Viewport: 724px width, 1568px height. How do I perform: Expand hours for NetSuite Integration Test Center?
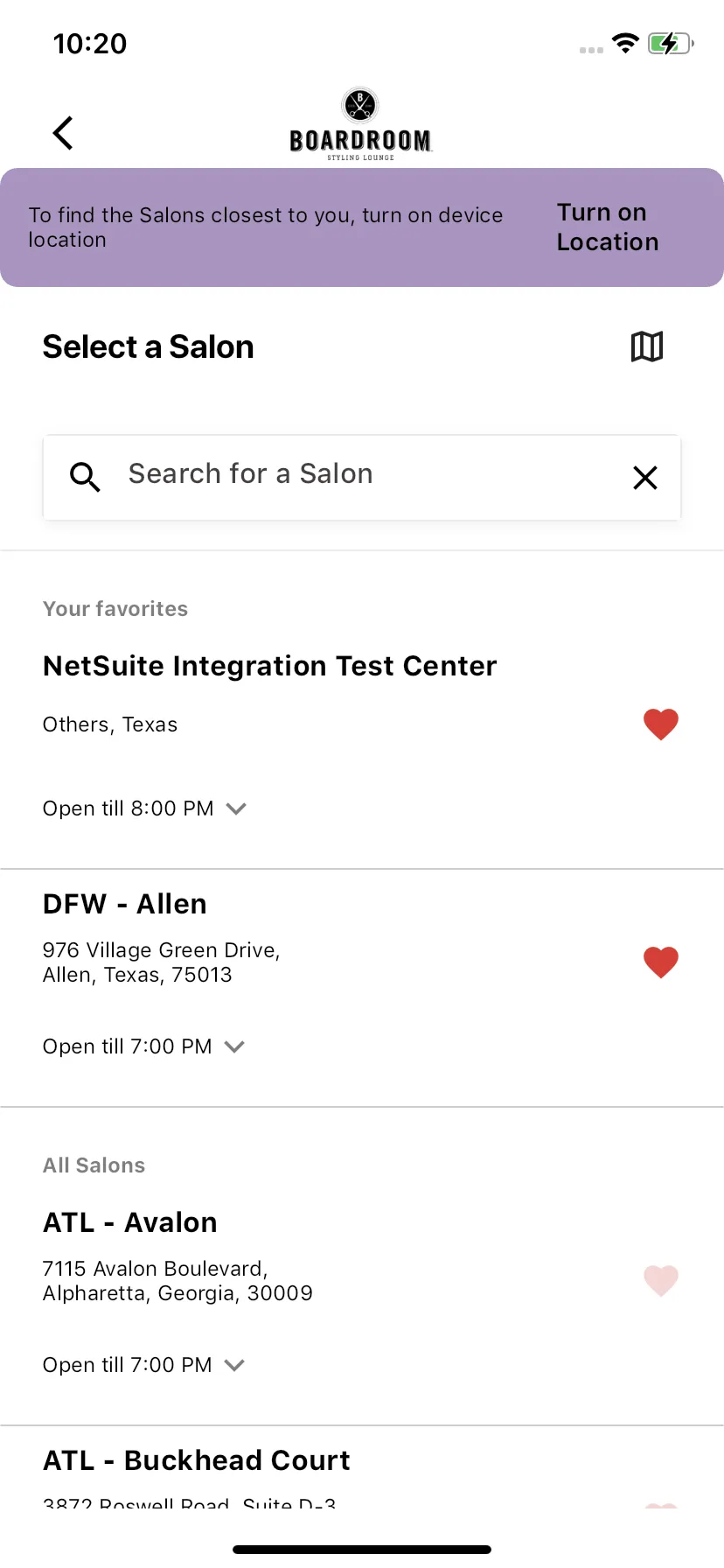point(236,808)
